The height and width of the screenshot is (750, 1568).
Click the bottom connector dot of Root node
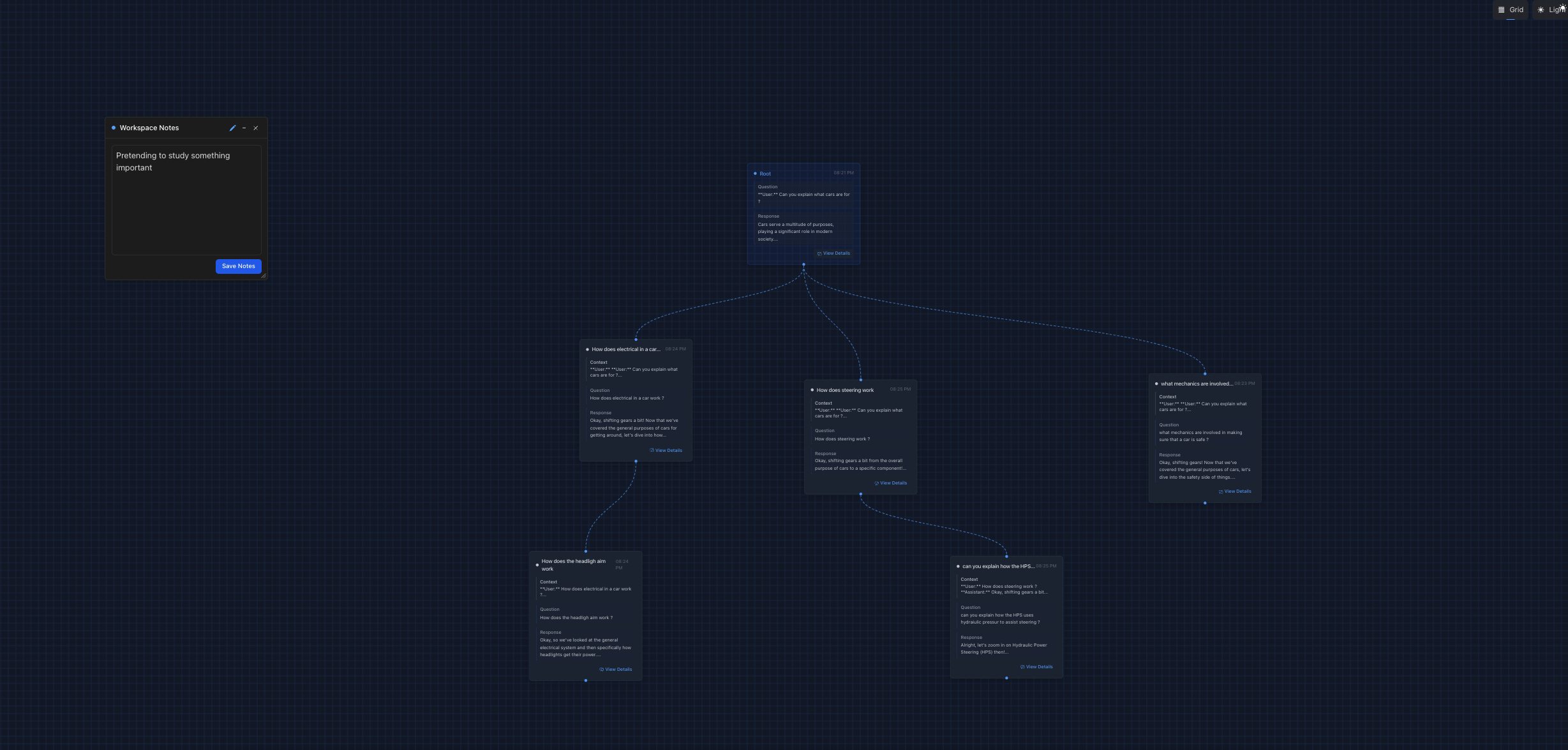coord(803,264)
